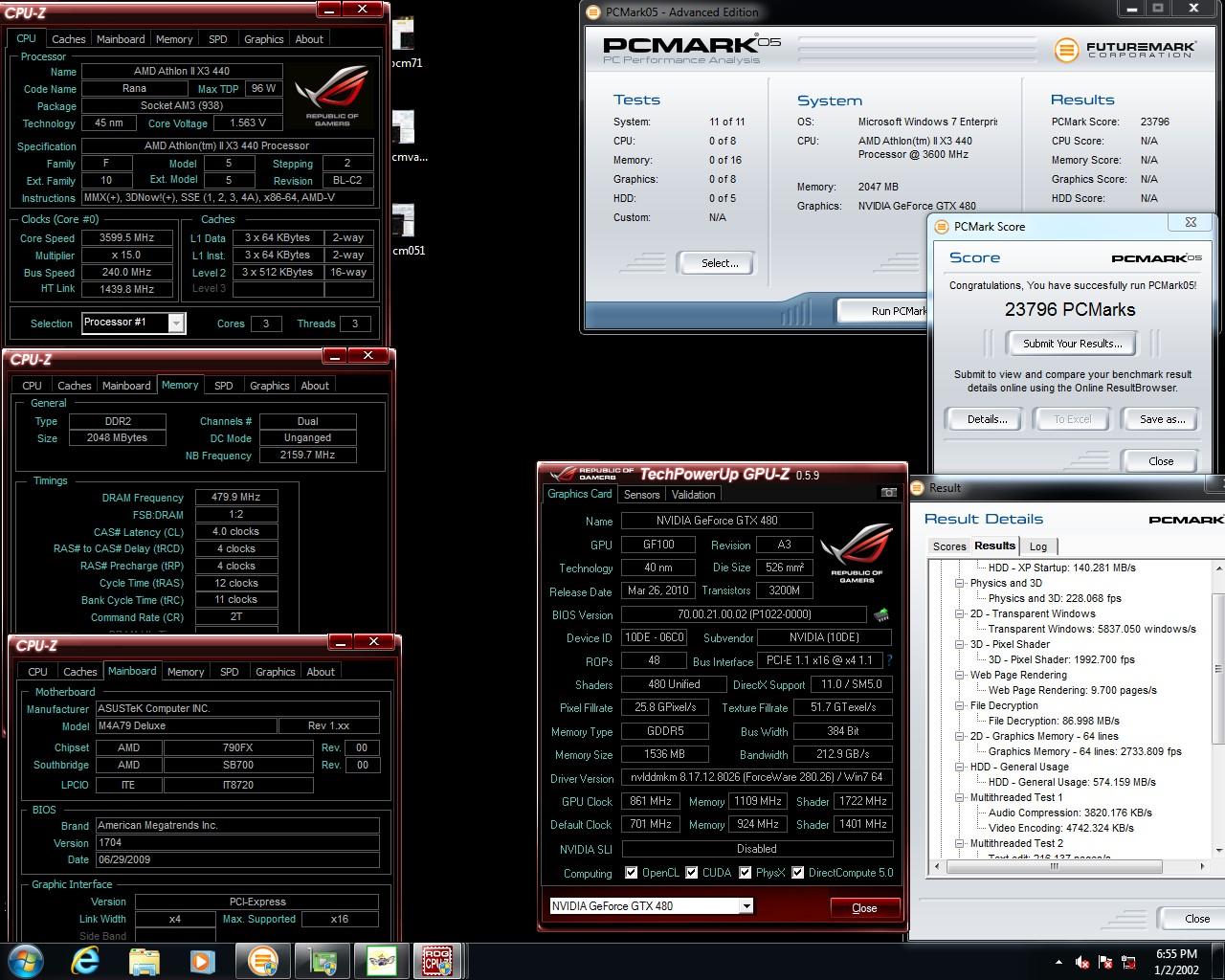Switch to GPU-Z graphics card taskbar icon
This screenshot has width=1225, height=980.
323,961
